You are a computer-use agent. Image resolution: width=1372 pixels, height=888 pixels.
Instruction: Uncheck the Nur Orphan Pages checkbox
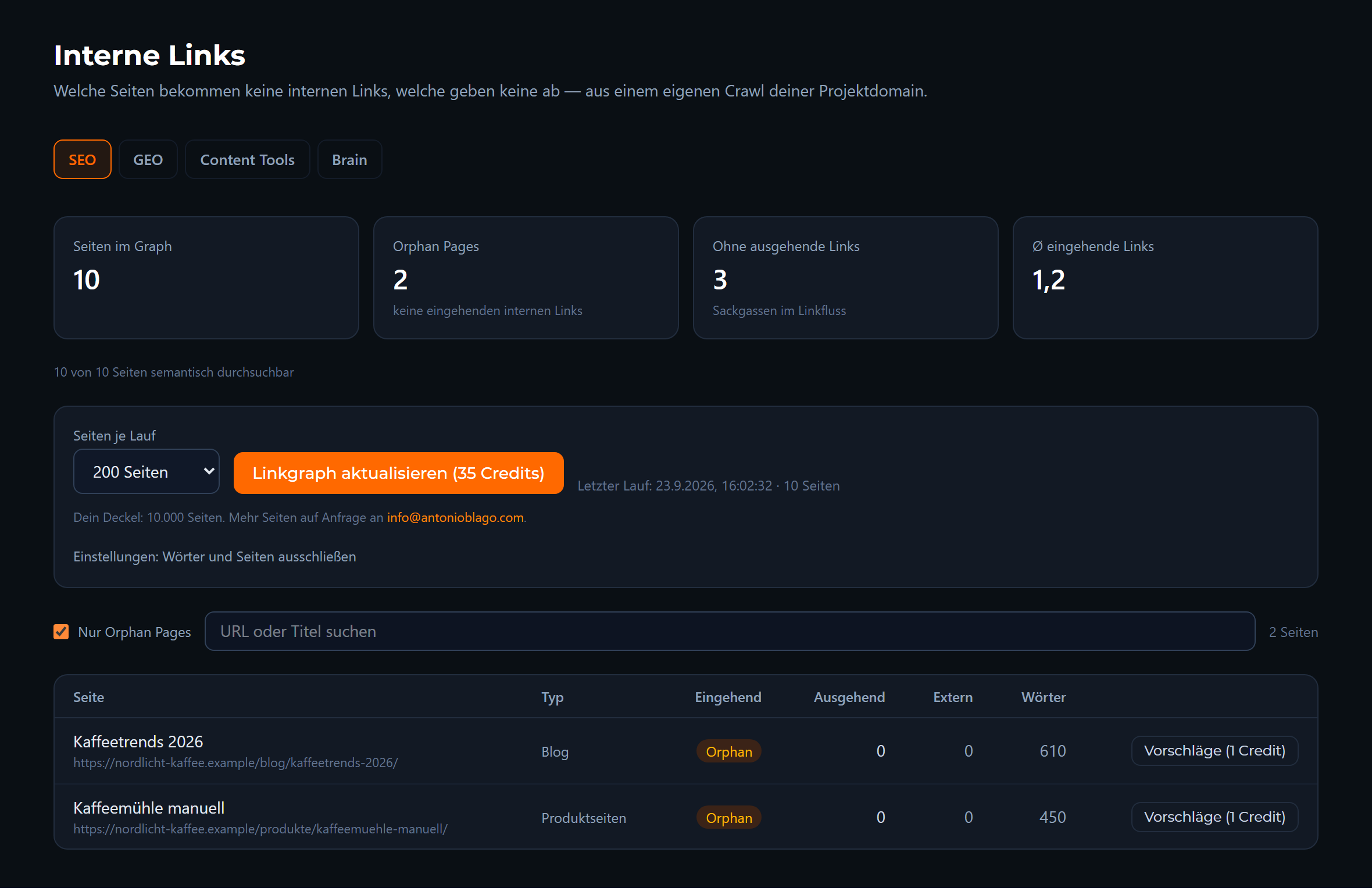[x=61, y=632]
